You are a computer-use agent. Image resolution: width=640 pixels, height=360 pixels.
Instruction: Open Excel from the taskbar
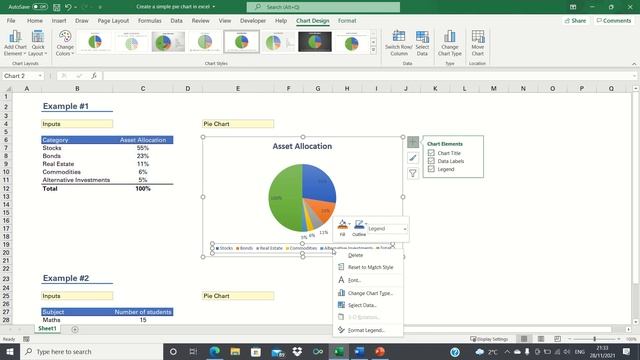coord(338,351)
